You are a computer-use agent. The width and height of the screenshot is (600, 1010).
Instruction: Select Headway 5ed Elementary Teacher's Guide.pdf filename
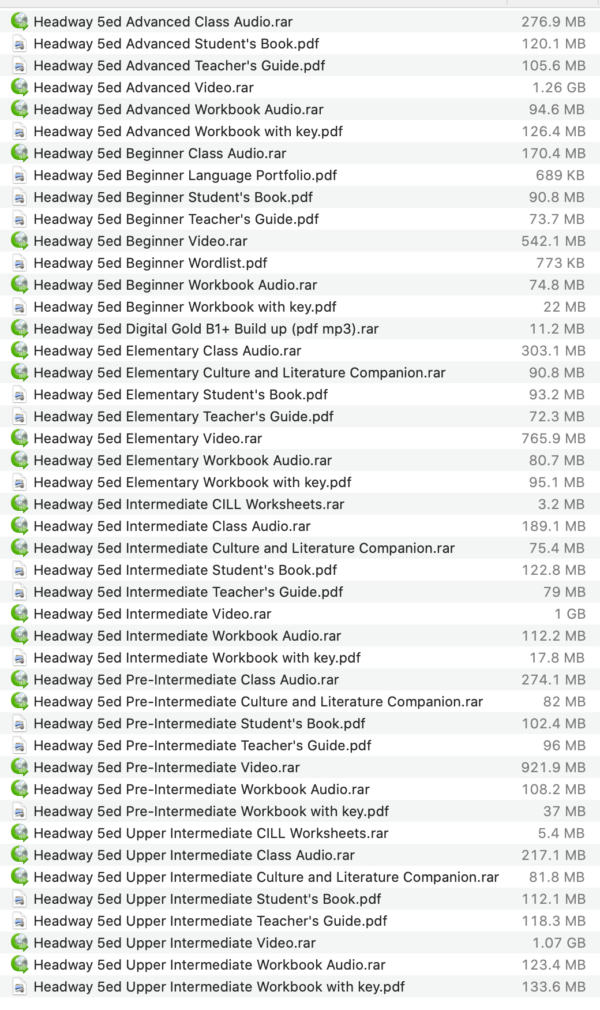click(184, 417)
